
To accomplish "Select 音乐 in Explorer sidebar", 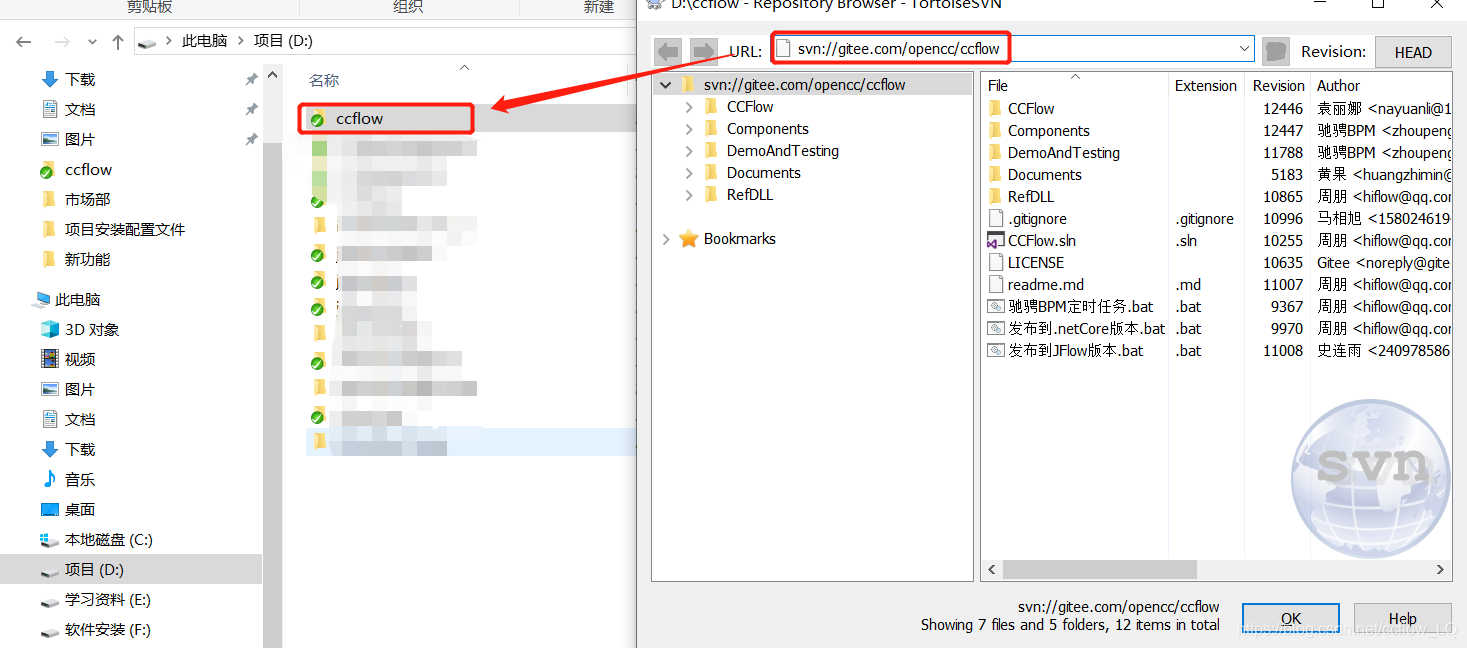I will click(x=80, y=479).
